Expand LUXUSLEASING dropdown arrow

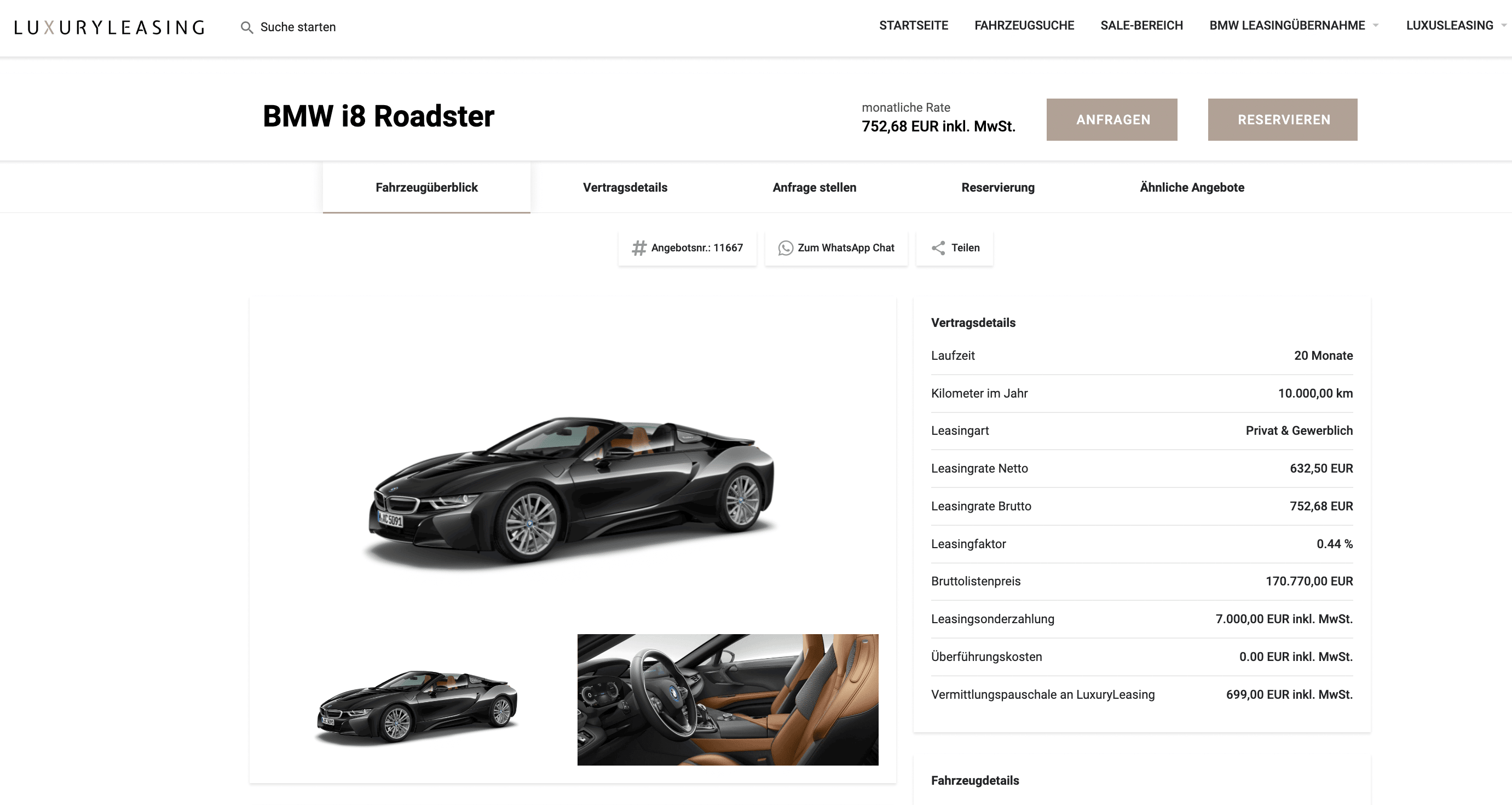click(1503, 25)
